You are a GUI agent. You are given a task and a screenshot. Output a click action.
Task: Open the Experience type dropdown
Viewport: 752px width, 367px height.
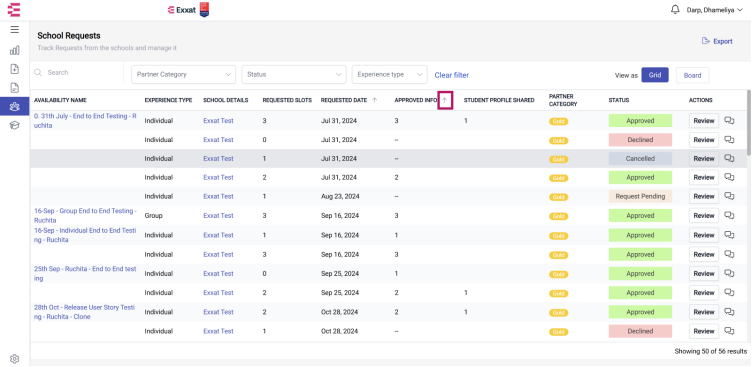[389, 74]
